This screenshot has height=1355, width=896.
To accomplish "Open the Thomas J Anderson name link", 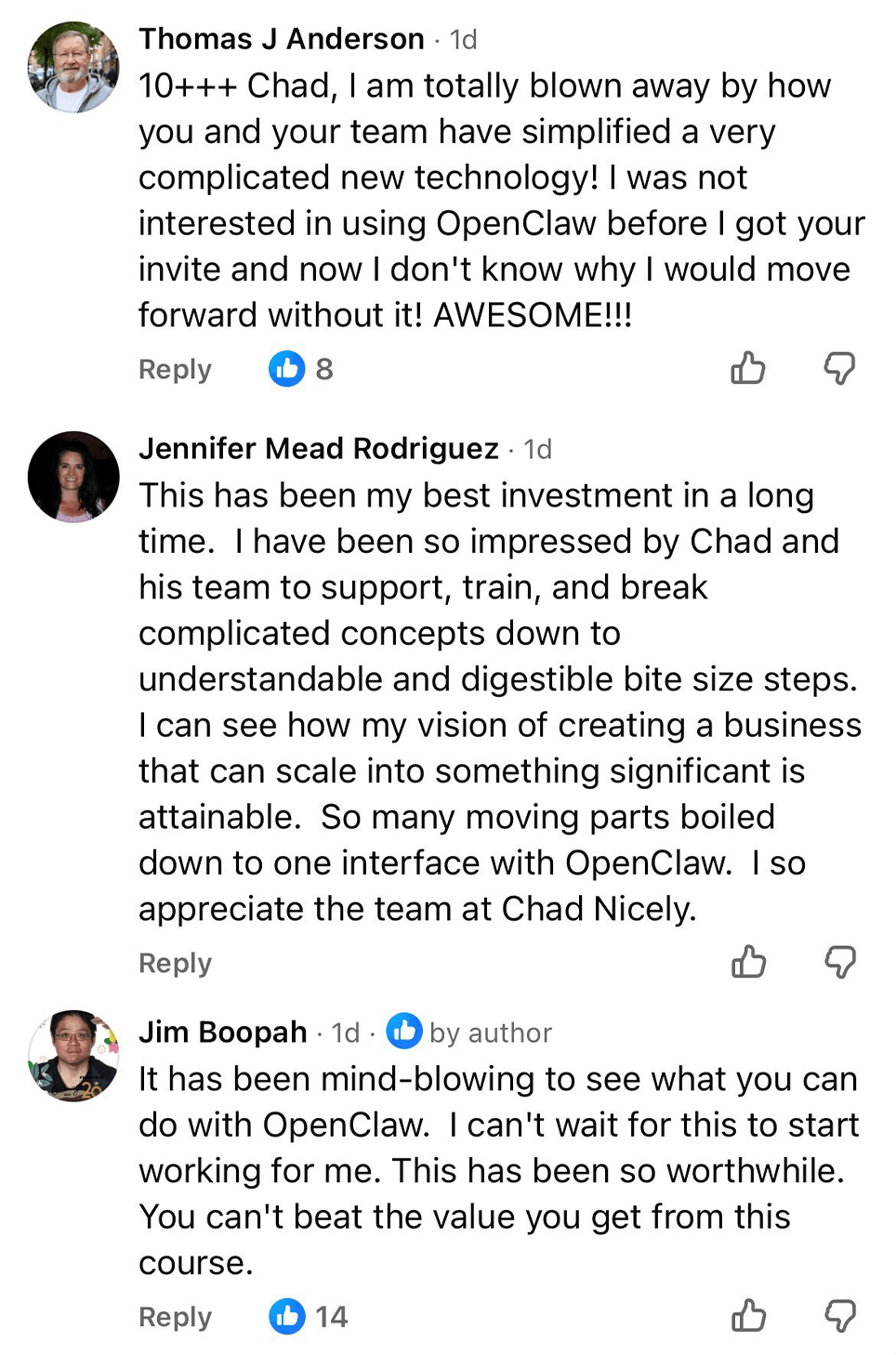I will [x=282, y=39].
